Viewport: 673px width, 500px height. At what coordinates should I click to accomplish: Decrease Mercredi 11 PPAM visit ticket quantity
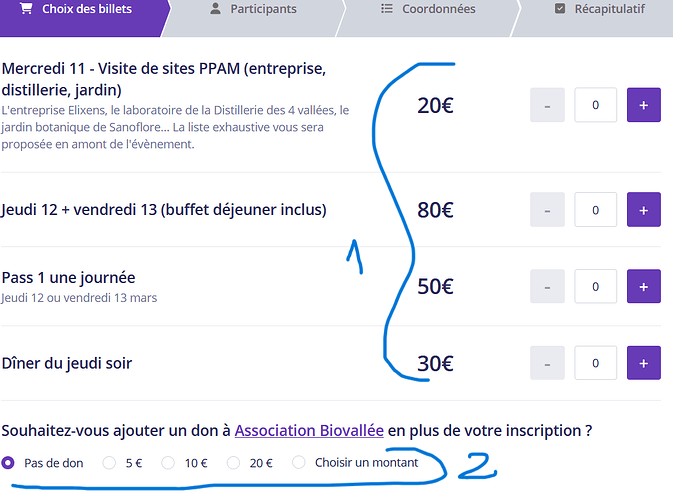(547, 105)
